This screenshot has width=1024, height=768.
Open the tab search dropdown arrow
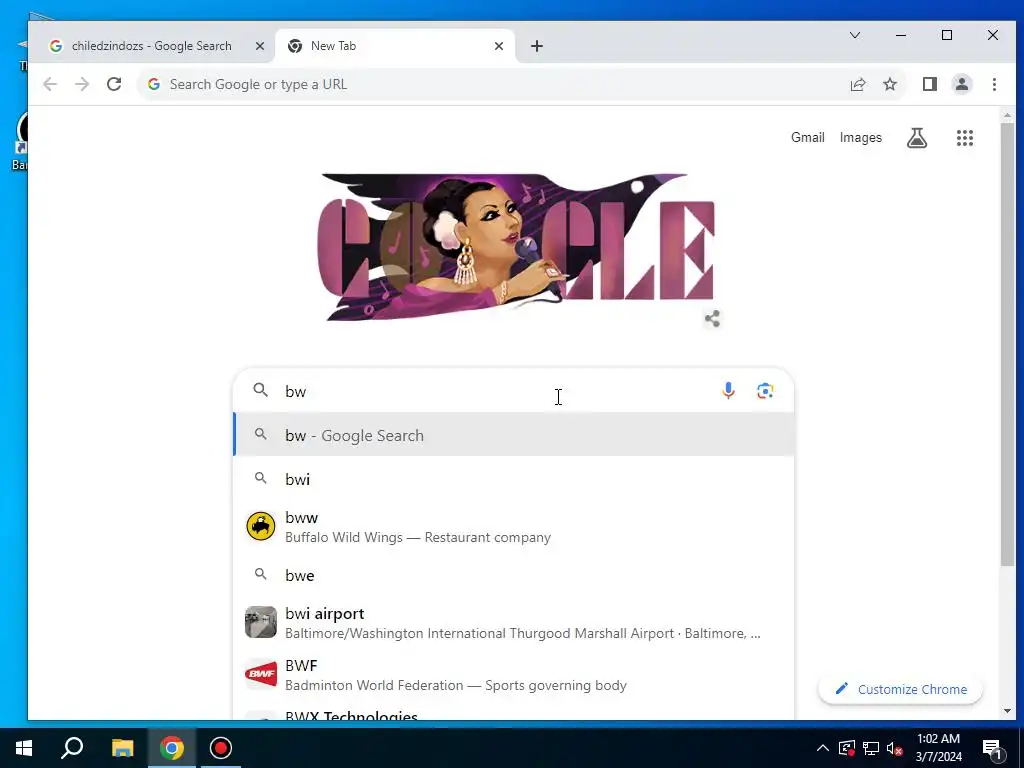[x=854, y=35]
